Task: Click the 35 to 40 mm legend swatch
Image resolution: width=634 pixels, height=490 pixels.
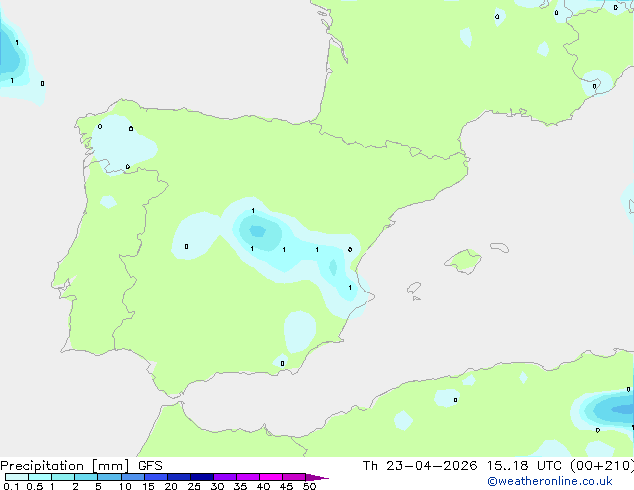Action: [x=247, y=477]
